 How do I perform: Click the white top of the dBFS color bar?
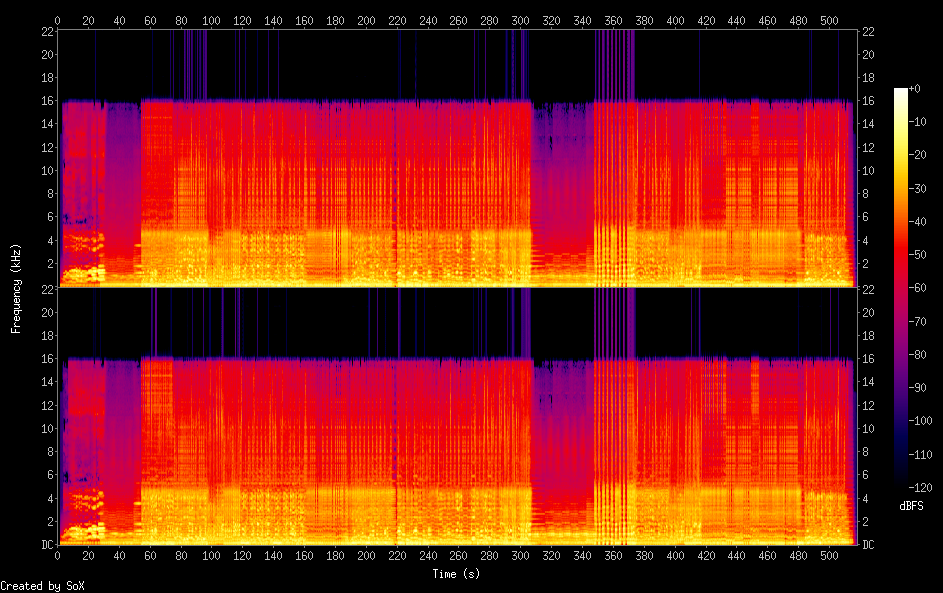[901, 92]
